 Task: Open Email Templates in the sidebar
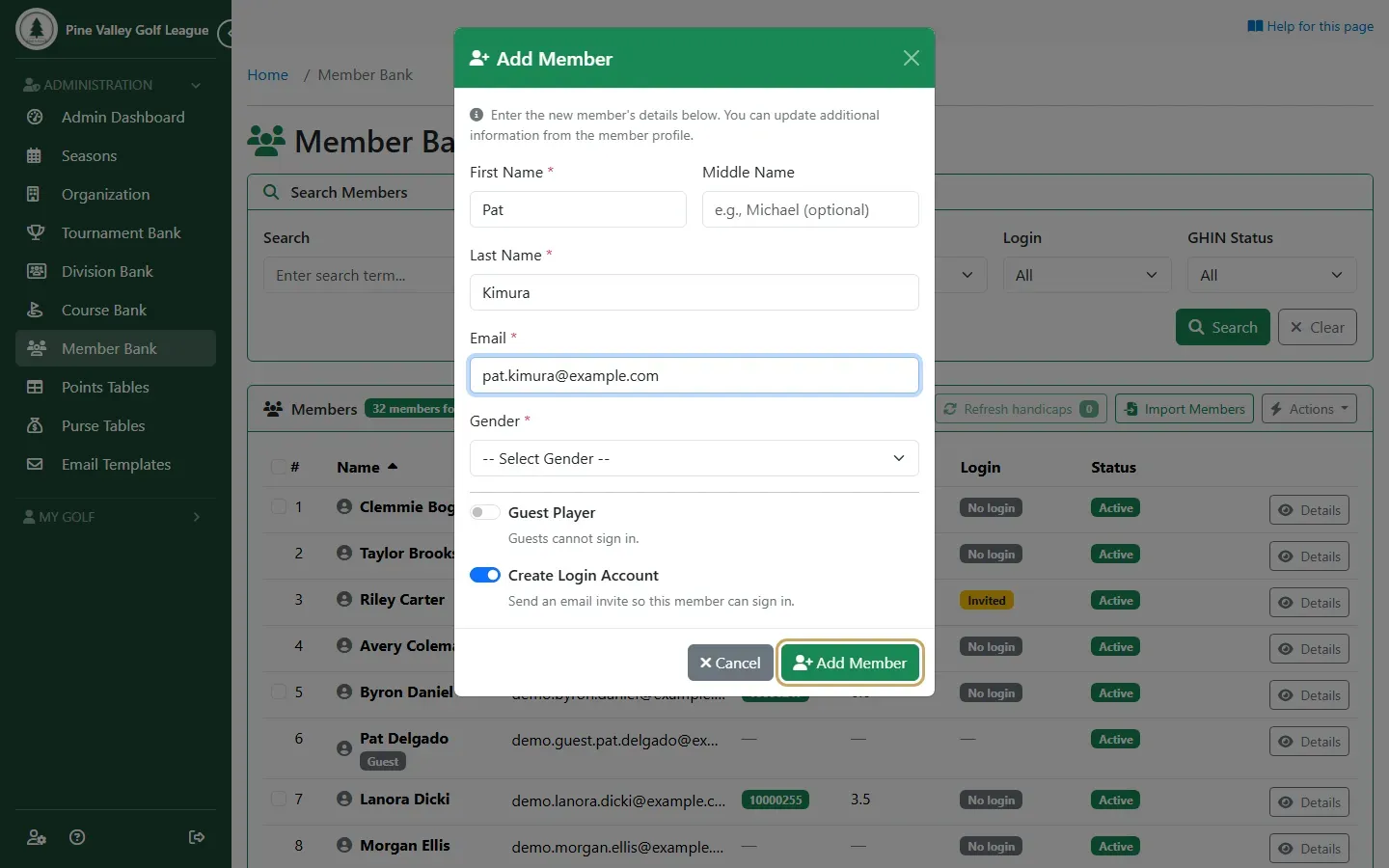tap(116, 464)
